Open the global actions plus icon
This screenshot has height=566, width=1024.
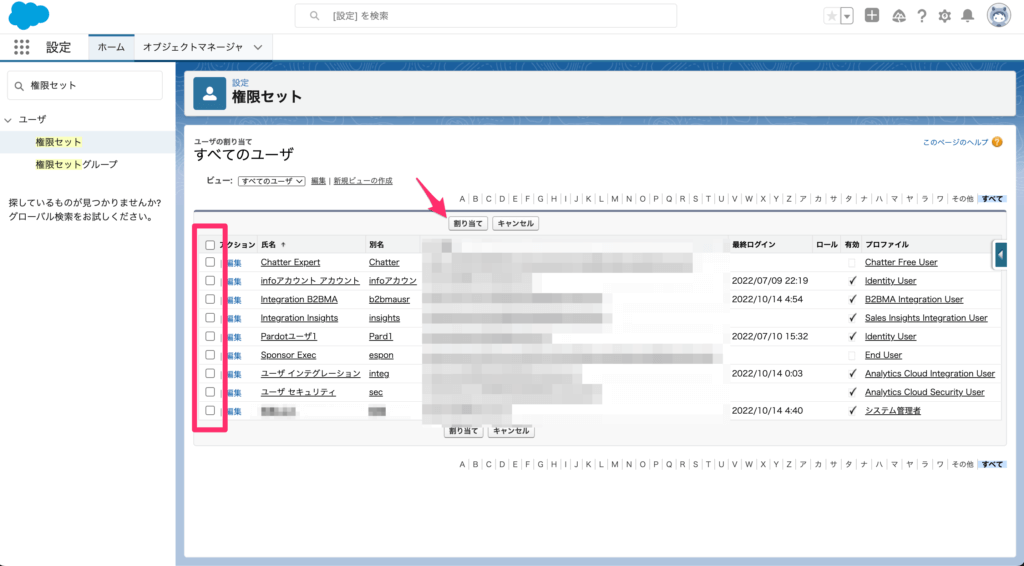[x=872, y=16]
